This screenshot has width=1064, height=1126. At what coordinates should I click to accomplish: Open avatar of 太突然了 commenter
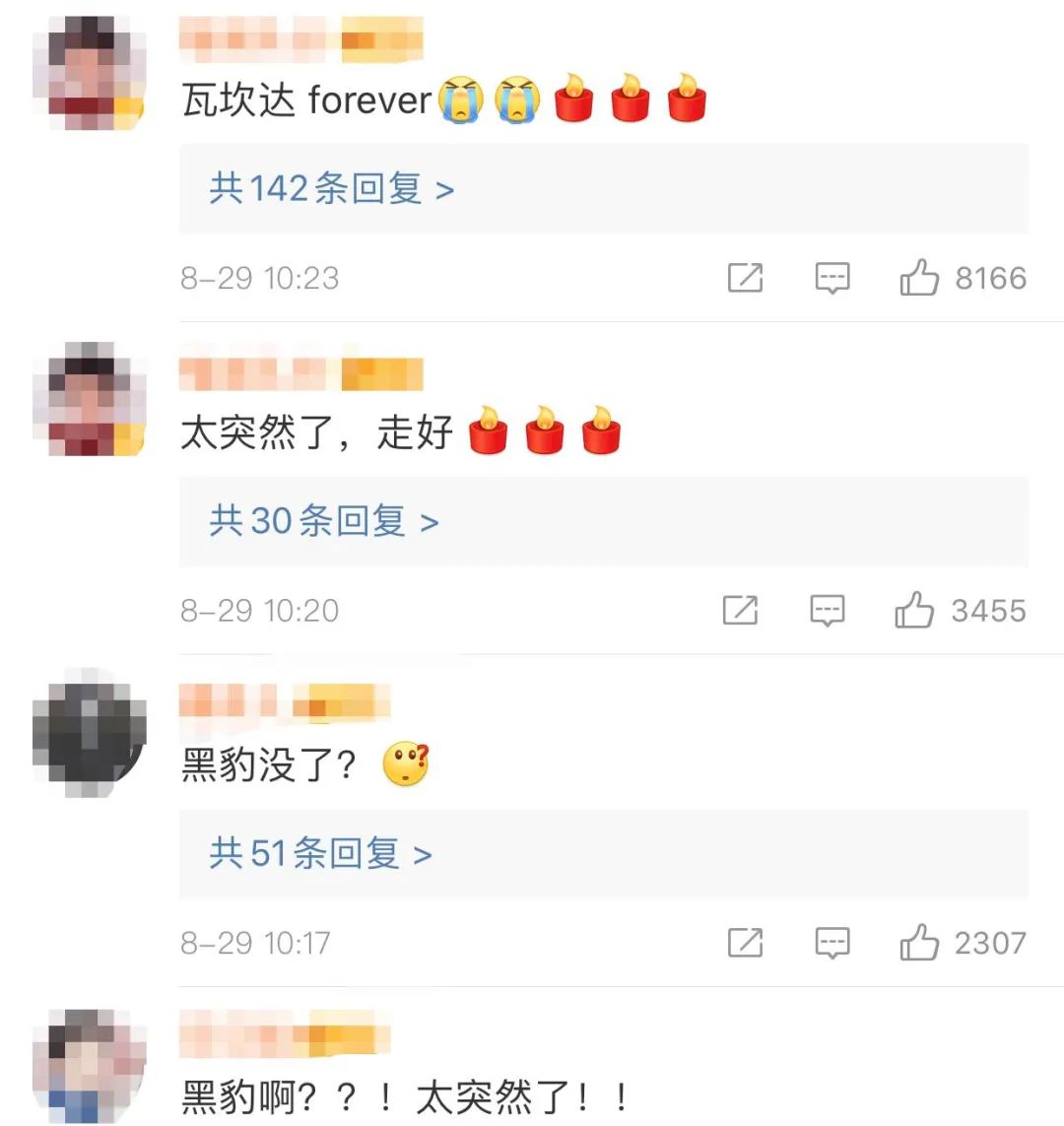(89, 399)
